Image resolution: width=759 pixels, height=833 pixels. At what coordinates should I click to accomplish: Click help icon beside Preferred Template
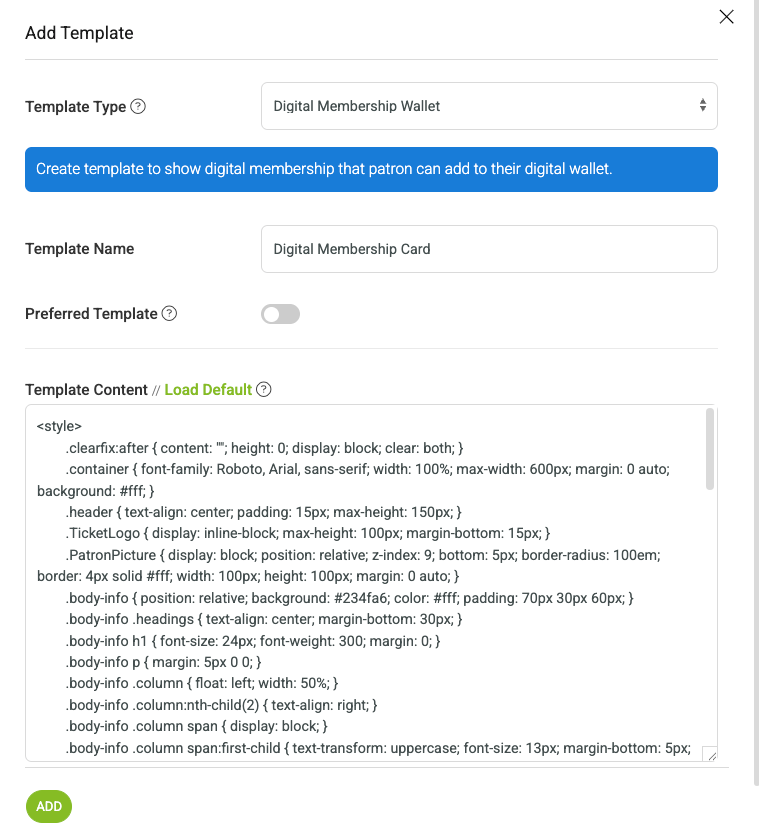[169, 313]
